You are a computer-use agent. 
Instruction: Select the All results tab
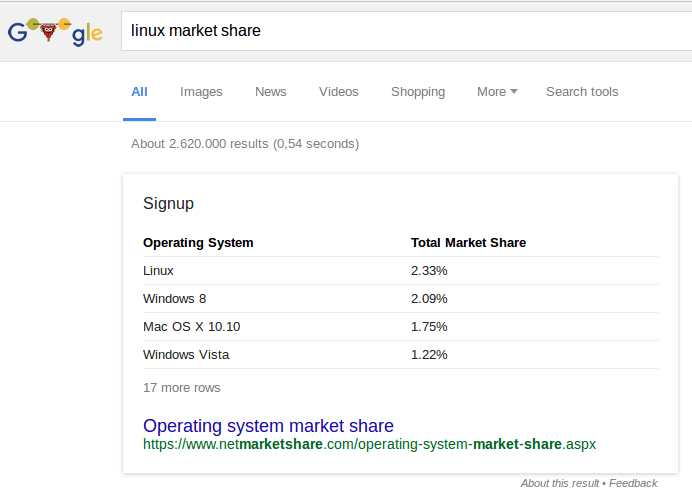(x=139, y=92)
